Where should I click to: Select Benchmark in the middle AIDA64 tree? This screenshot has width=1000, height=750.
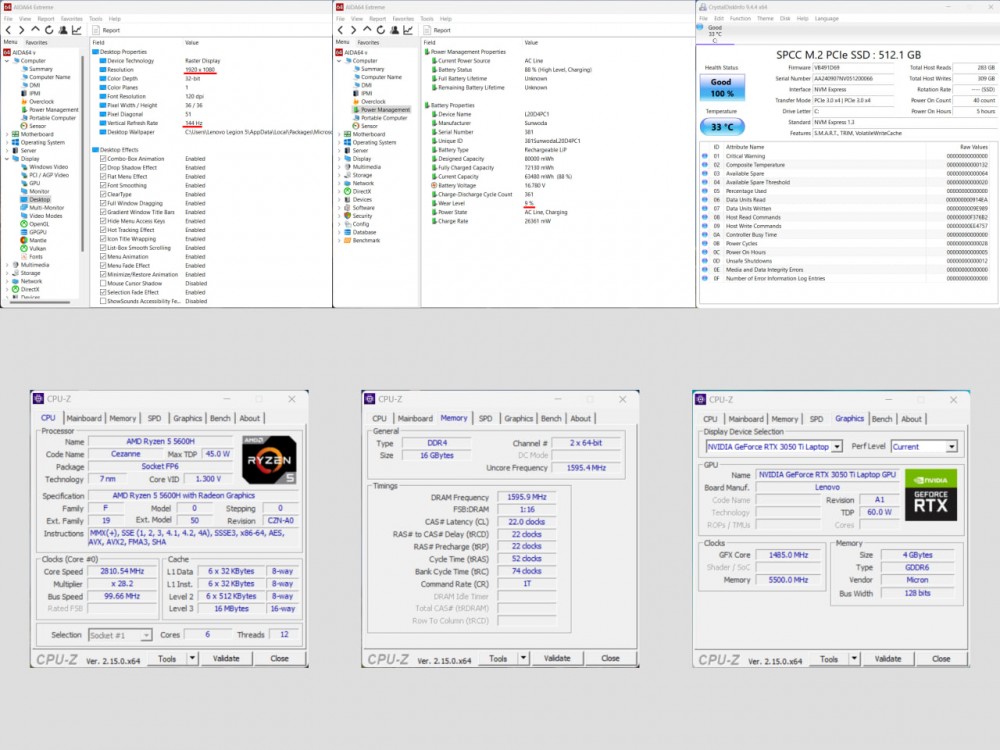[365, 240]
